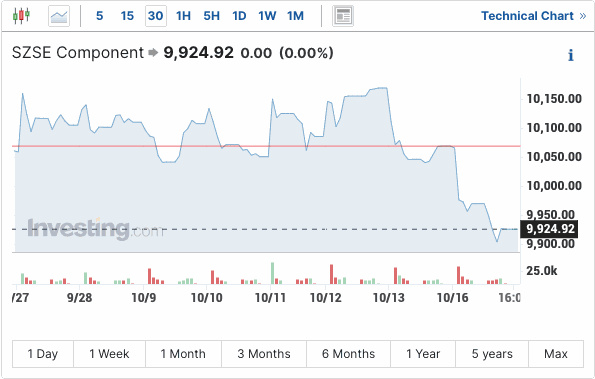Image resolution: width=595 pixels, height=379 pixels.
Task: Choose the 5H interval
Action: (211, 16)
